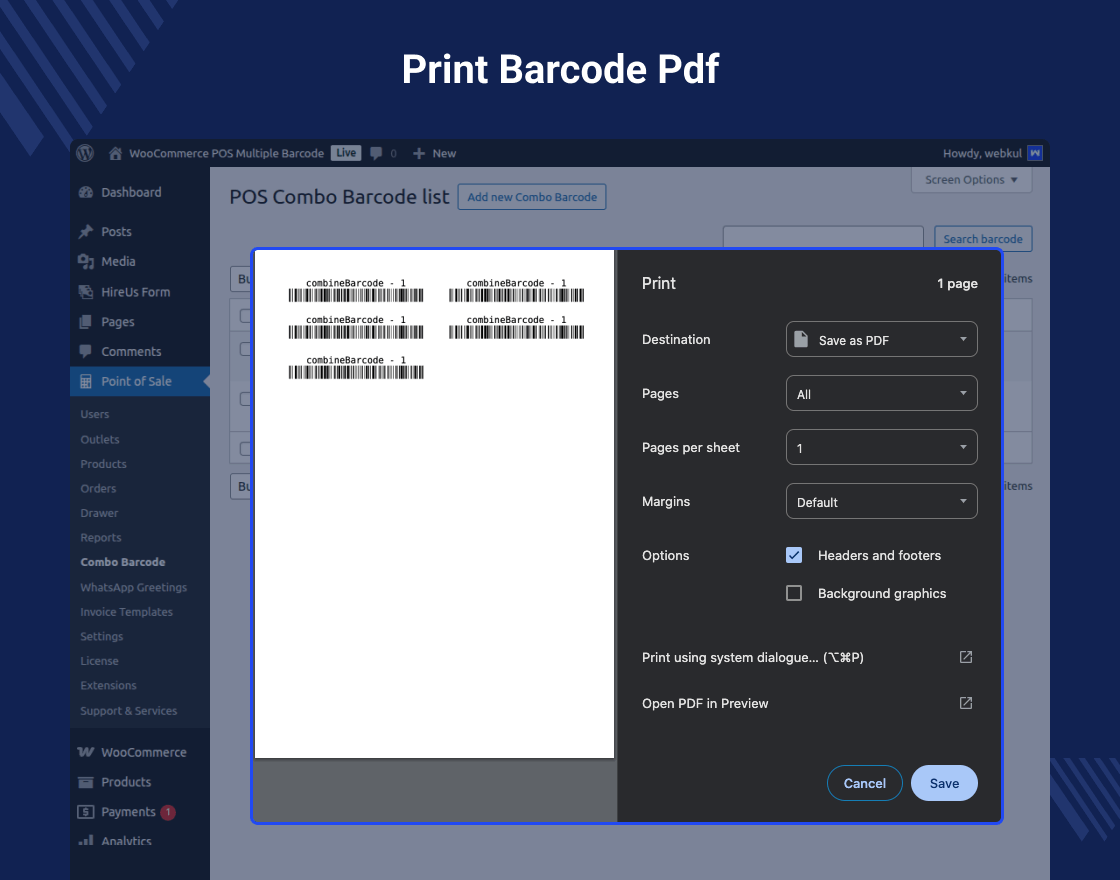This screenshot has height=880, width=1120.
Task: Click external link icon for Open PDF
Action: coord(966,703)
